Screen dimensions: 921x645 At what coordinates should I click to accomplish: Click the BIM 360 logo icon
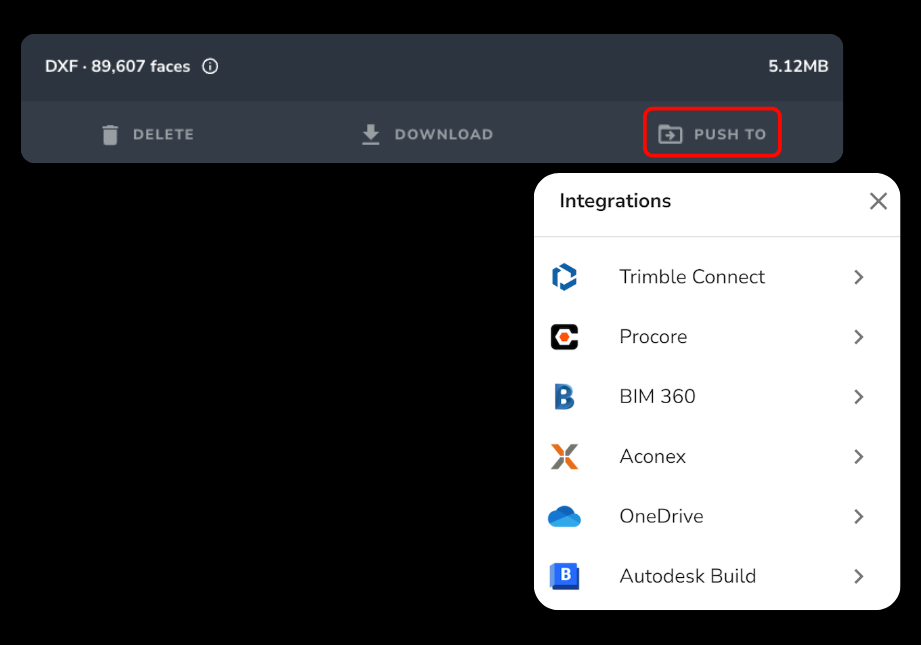pyautogui.click(x=564, y=397)
